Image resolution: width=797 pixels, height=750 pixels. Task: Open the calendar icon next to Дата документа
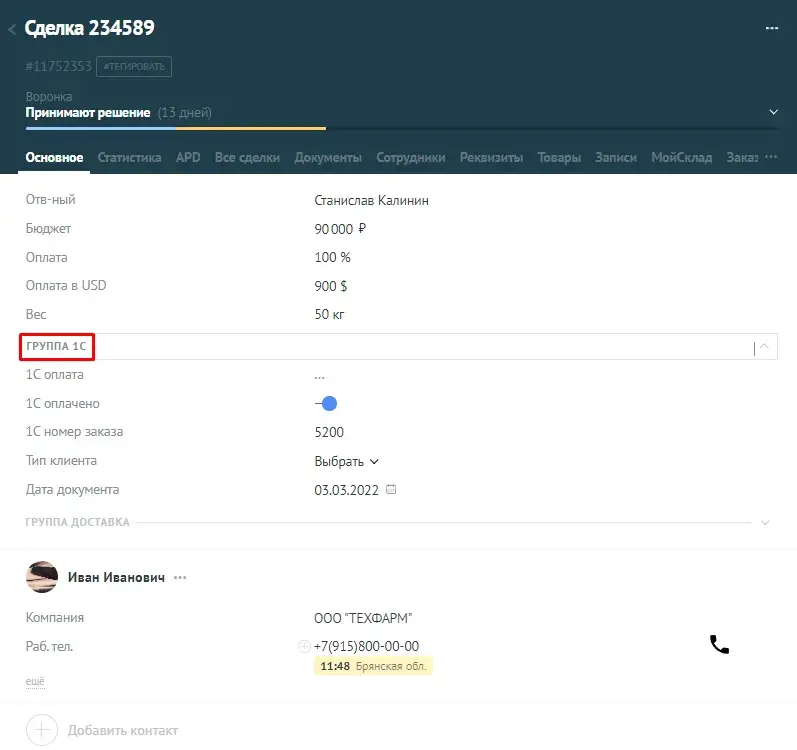pos(391,489)
